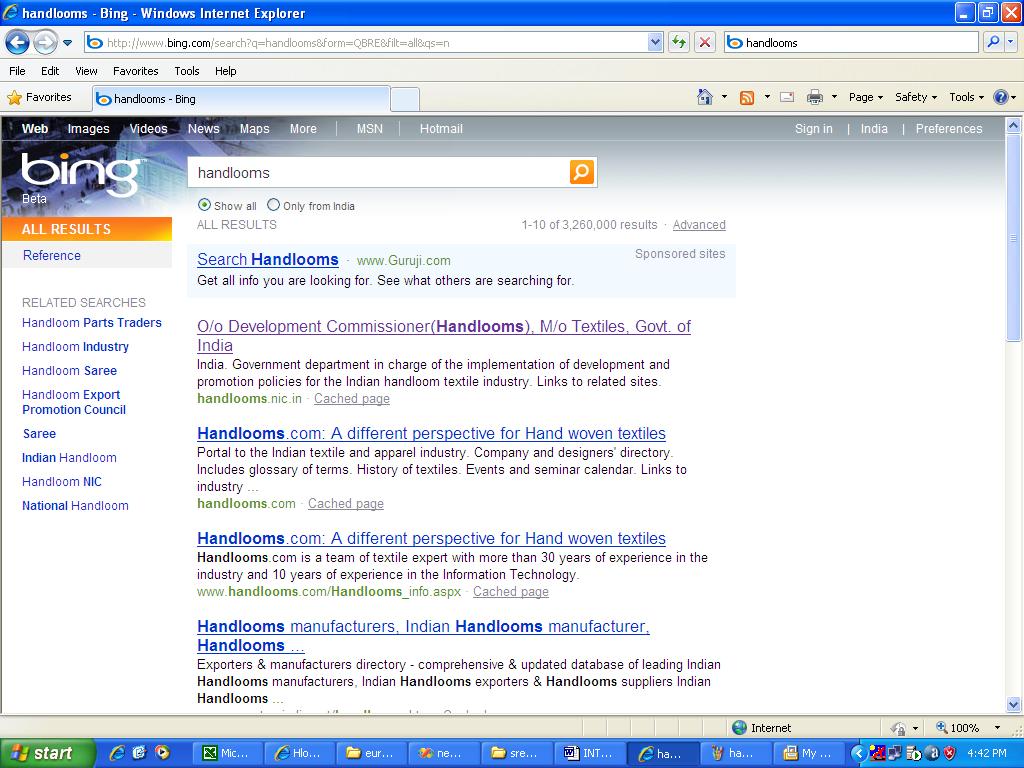Click the Sign in link
The image size is (1024, 768).
814,129
